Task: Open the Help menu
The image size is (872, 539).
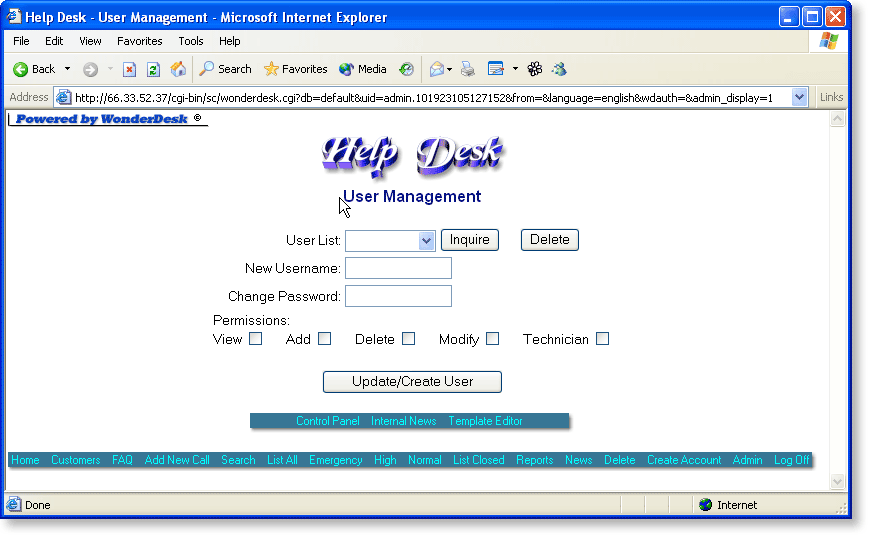Action: [229, 41]
